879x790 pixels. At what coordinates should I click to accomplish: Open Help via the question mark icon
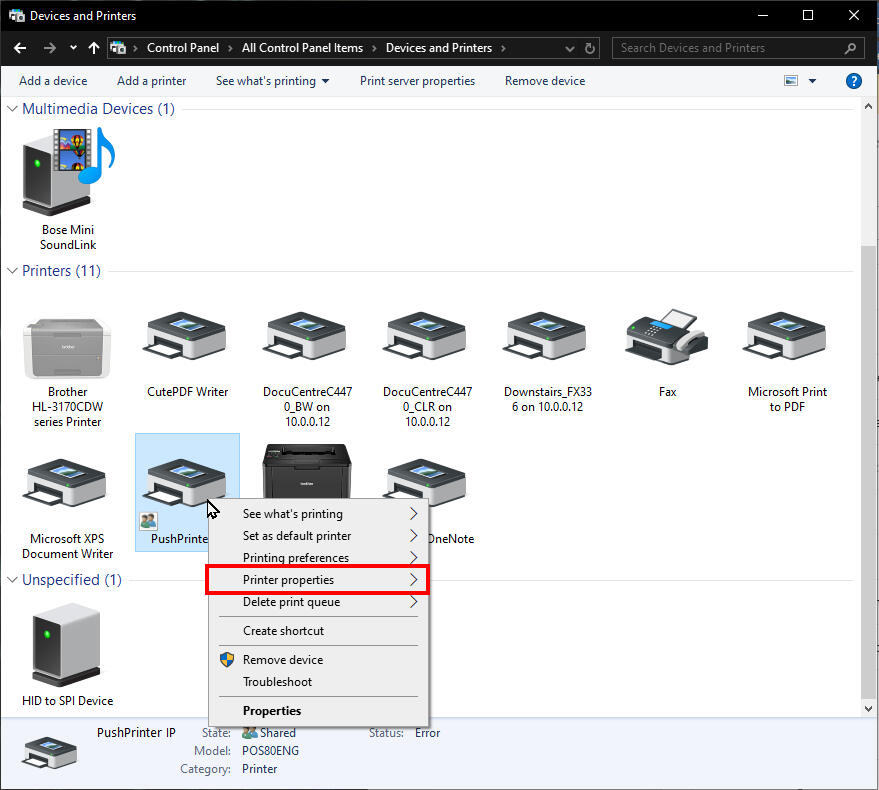853,81
